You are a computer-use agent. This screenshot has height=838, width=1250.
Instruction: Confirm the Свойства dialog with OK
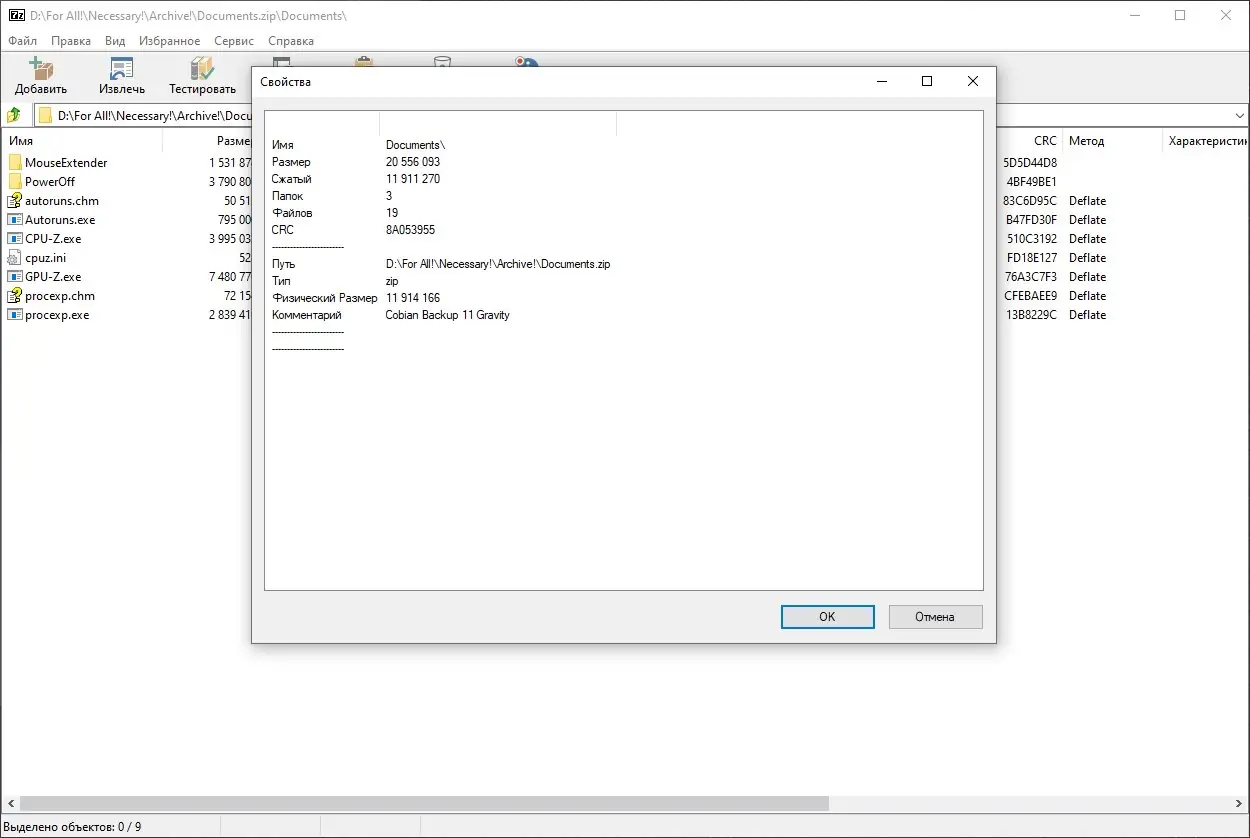click(x=827, y=617)
